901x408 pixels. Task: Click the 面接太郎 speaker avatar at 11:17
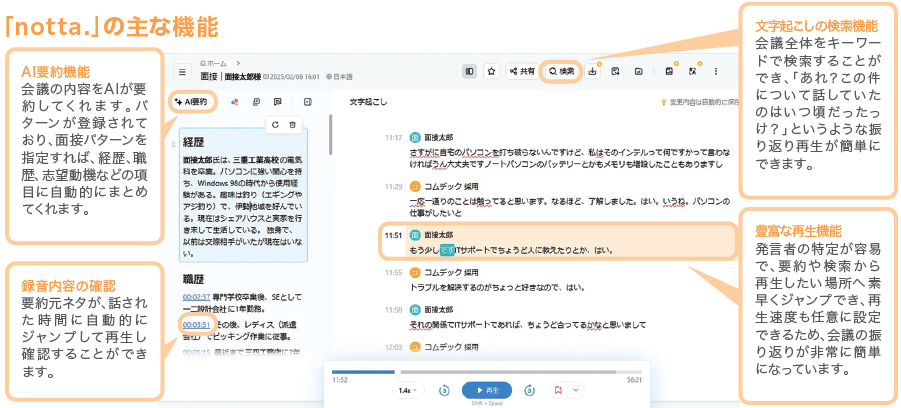[415, 138]
